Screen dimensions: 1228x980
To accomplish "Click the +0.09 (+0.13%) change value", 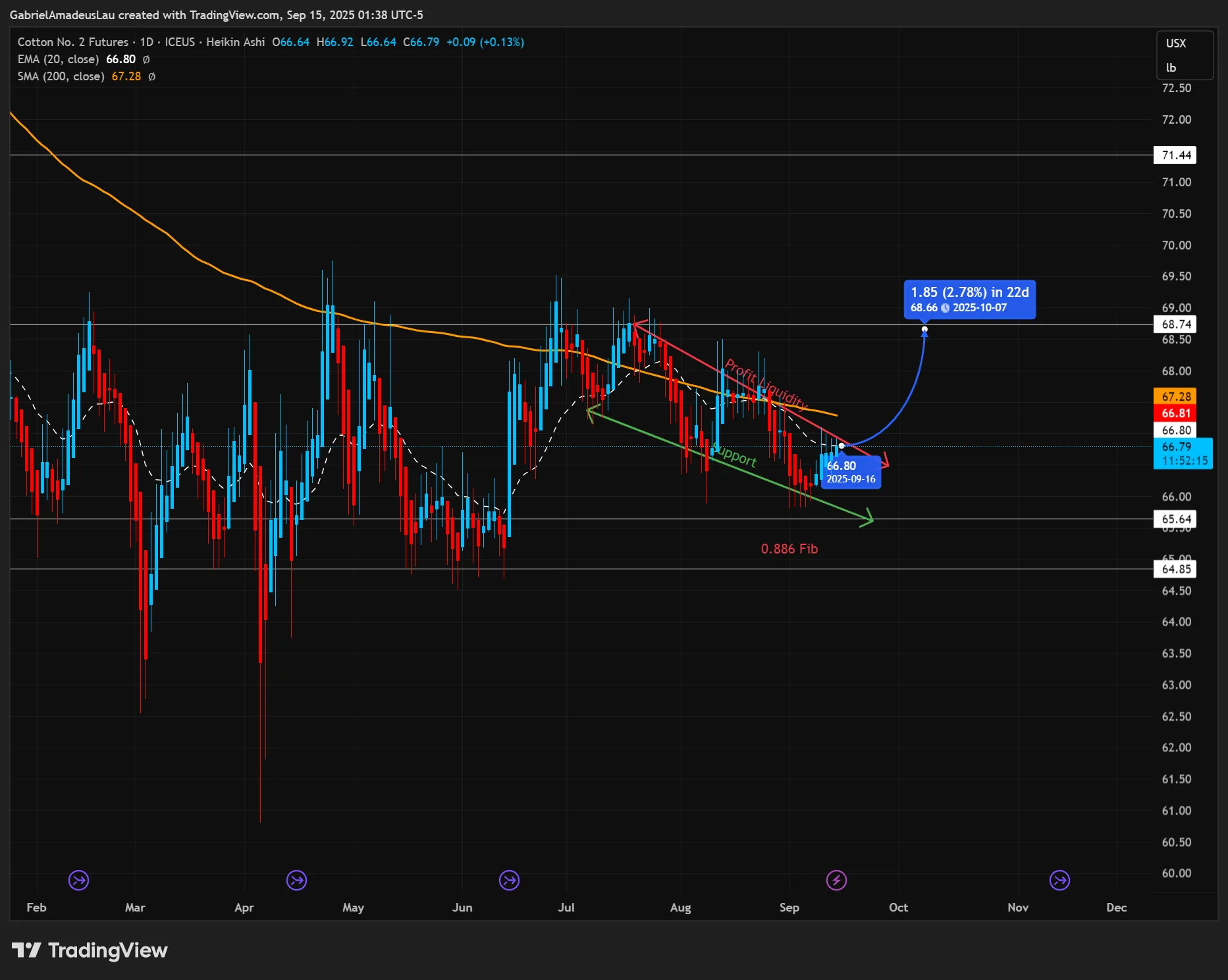I will 485,42.
